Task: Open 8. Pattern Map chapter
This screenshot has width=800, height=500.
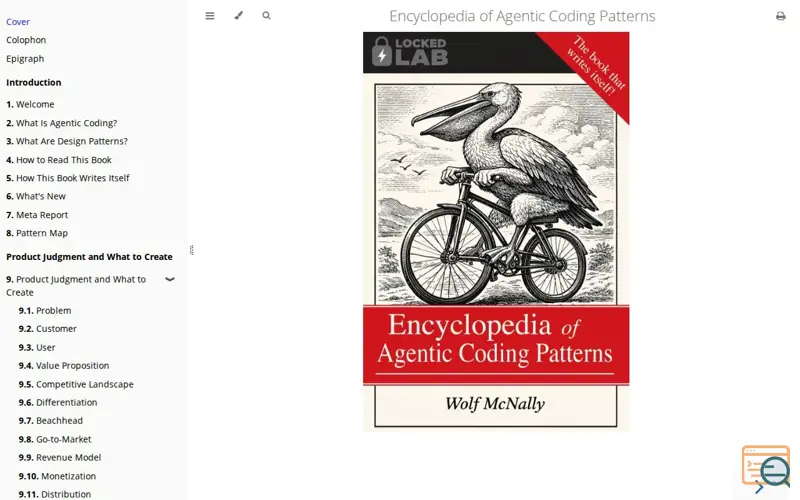Action: (x=37, y=233)
